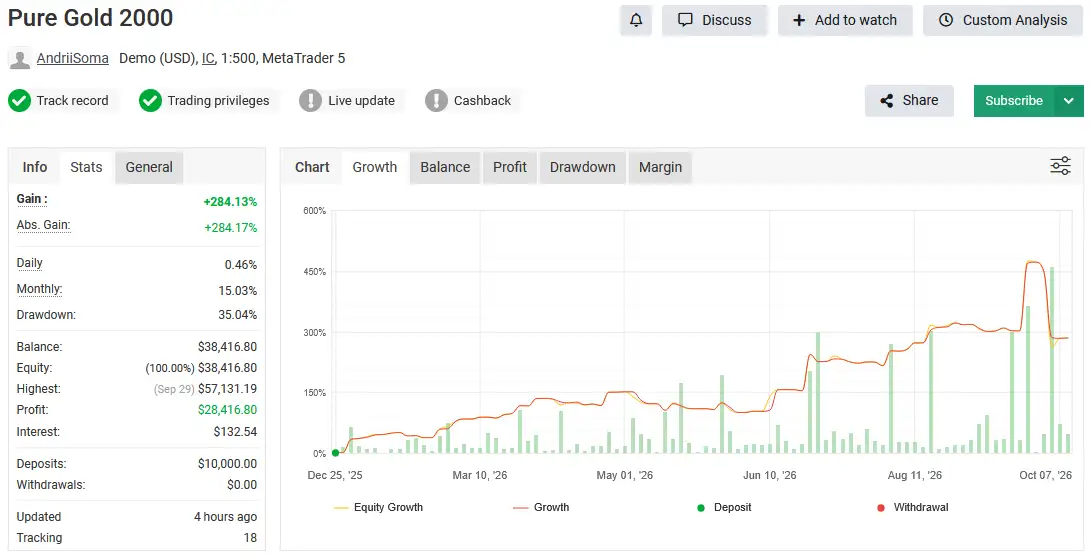Screen dimensions: 1090x555
Task: Click the Chart panel heading
Action: tap(312, 167)
